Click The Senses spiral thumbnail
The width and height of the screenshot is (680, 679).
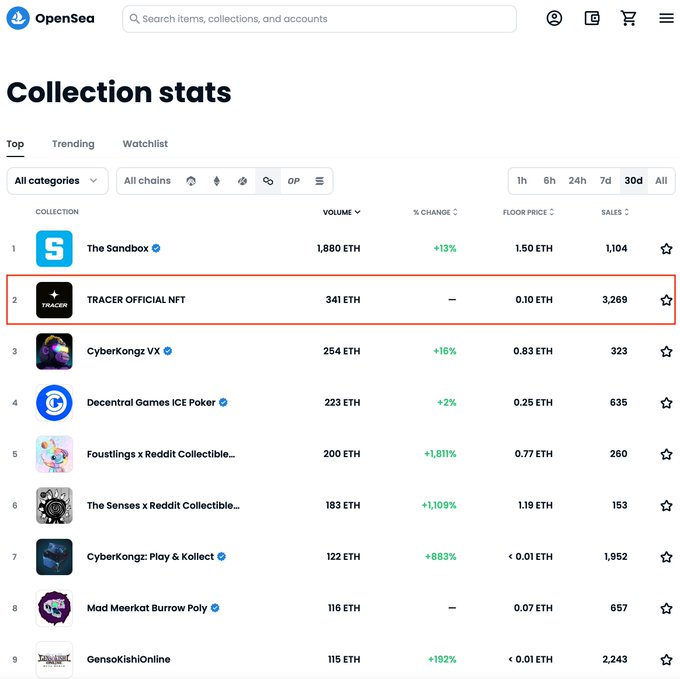click(x=54, y=506)
